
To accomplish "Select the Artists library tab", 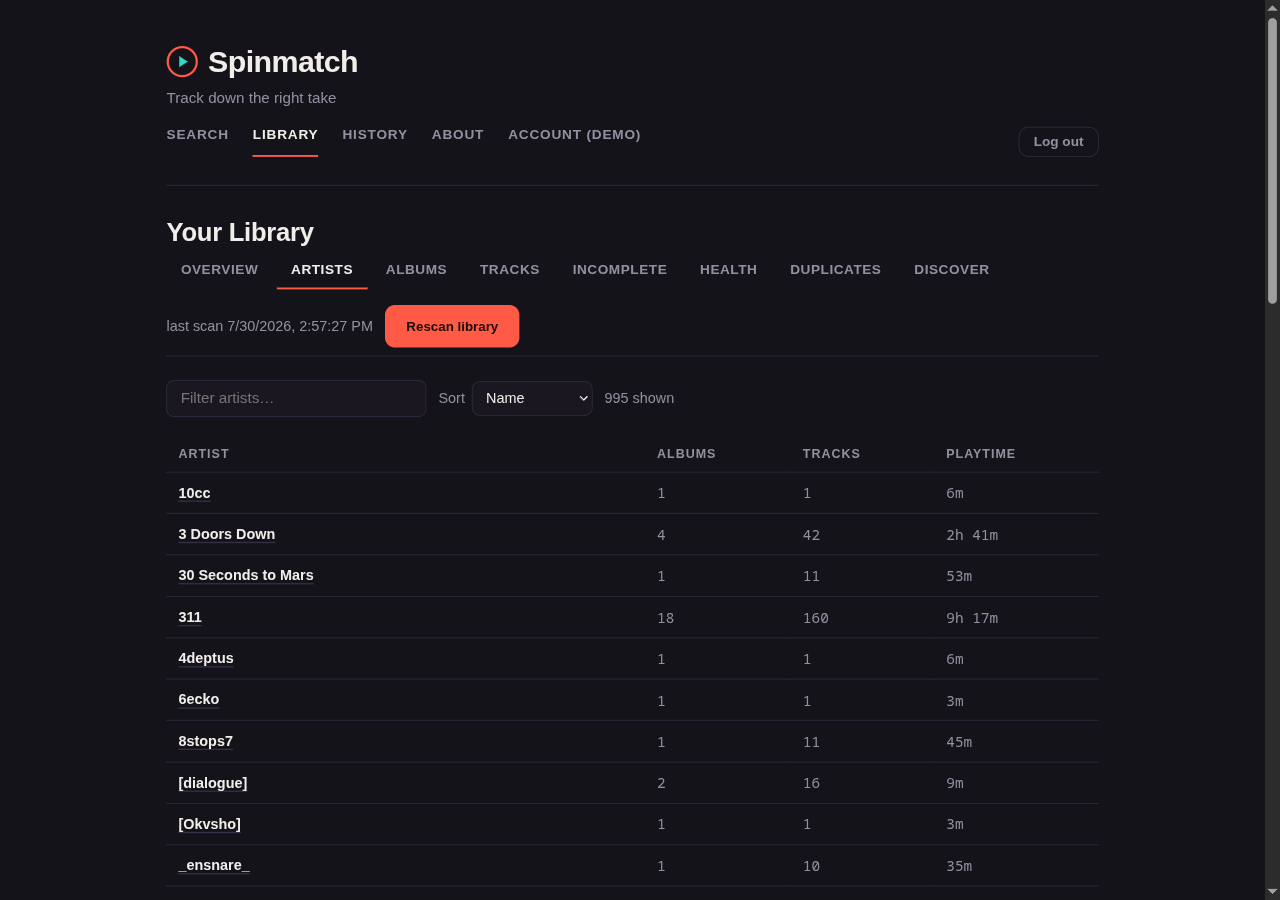I will [x=322, y=270].
